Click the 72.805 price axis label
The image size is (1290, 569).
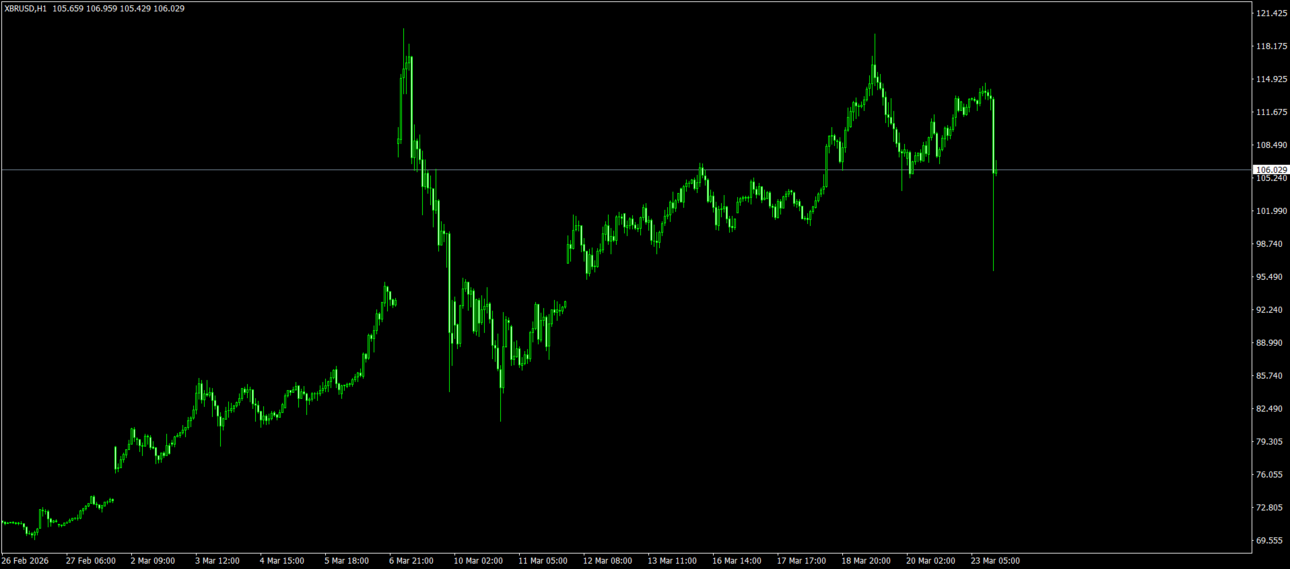(x=1271, y=508)
